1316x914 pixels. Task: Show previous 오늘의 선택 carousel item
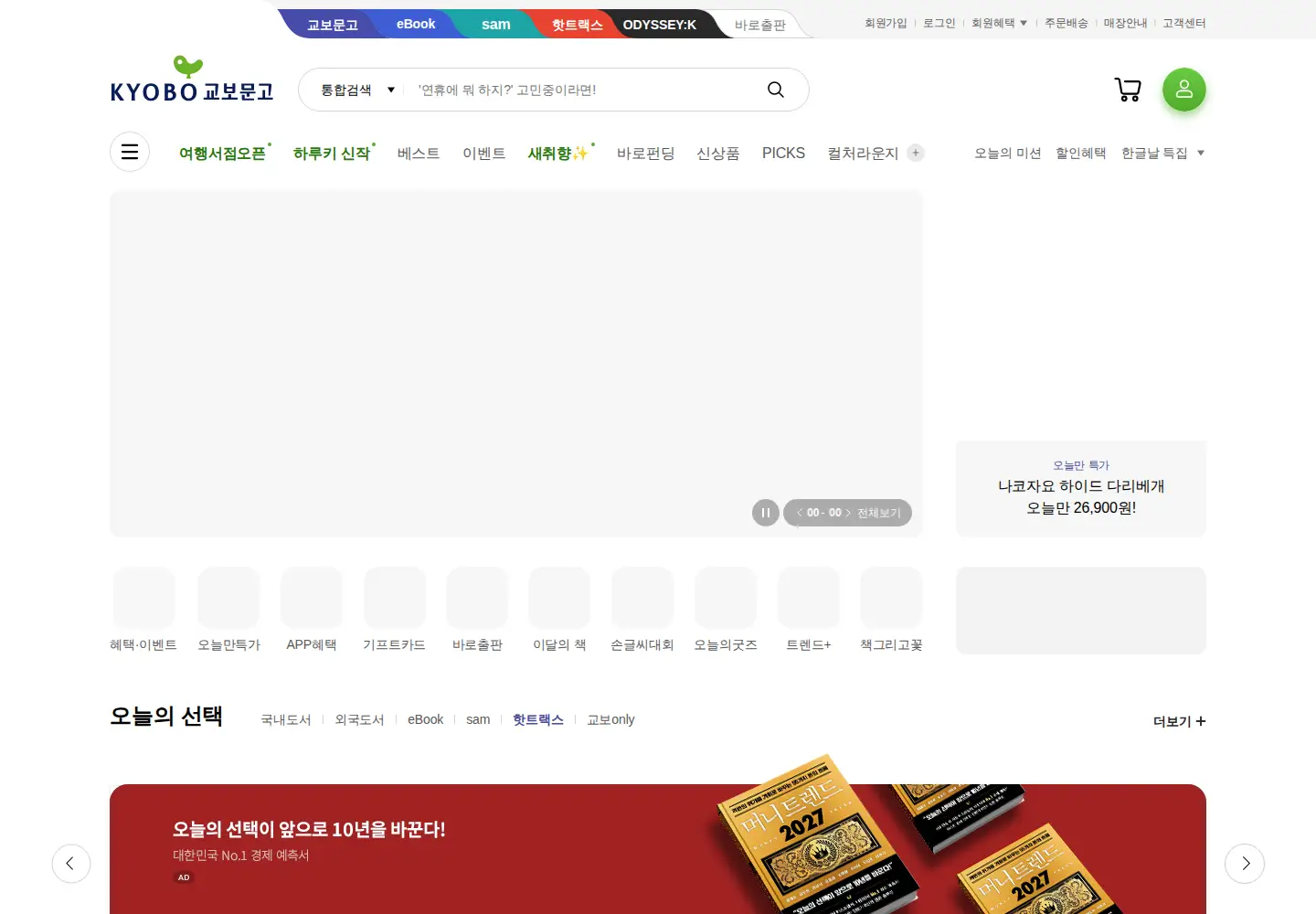pyautogui.click(x=71, y=864)
